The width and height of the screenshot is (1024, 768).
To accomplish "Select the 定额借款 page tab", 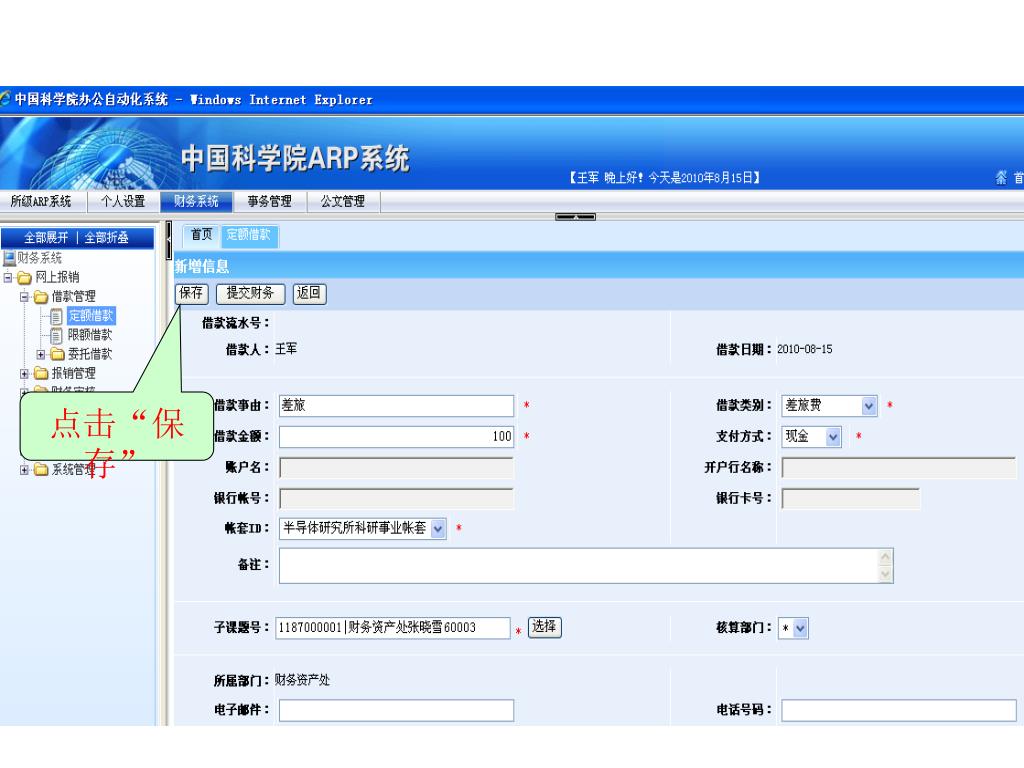I will click(x=249, y=235).
